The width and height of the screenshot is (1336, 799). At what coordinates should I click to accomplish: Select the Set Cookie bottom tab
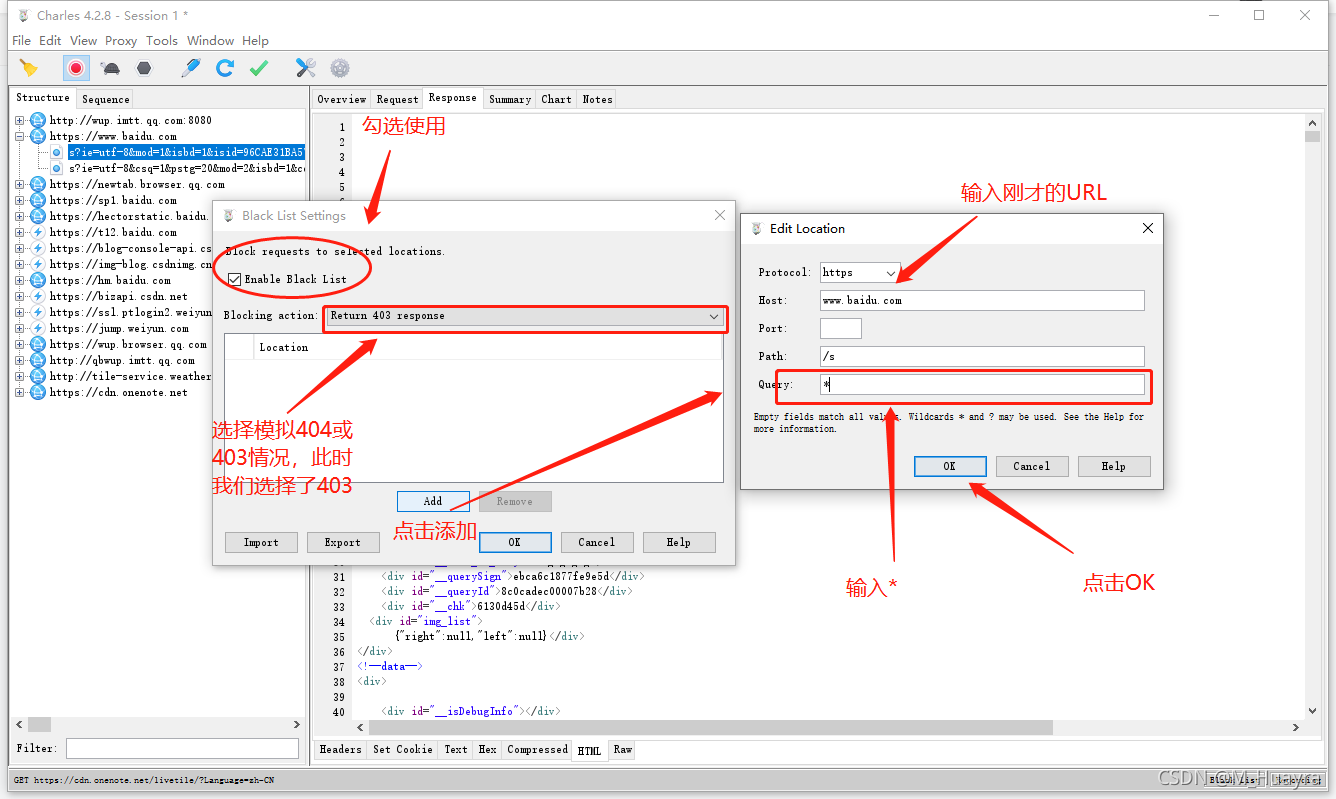[403, 749]
